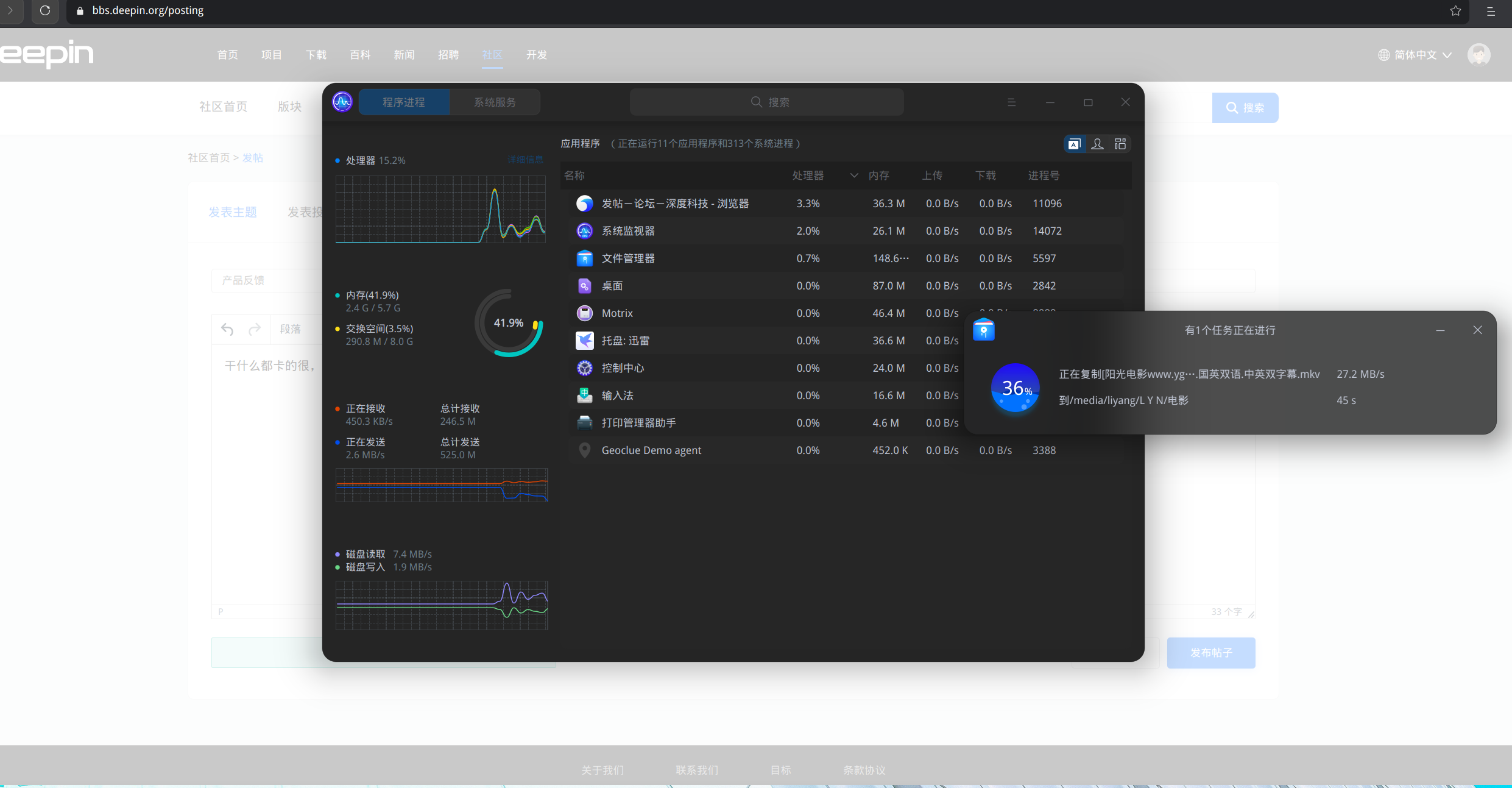Click the 36% copy progress circle
Viewport: 1512px width, 788px height.
[1016, 388]
